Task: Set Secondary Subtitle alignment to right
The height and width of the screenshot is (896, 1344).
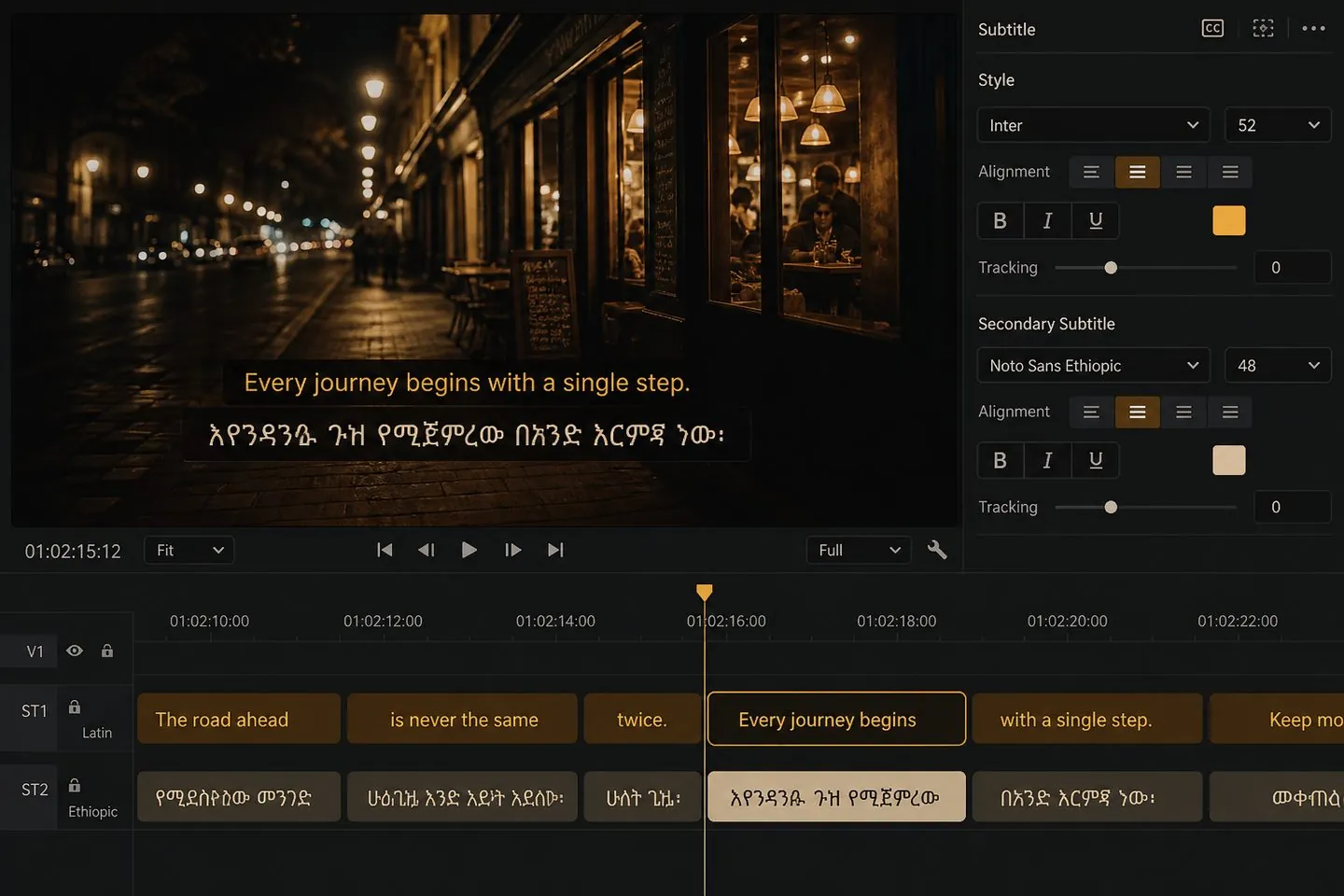Action: coord(1183,412)
